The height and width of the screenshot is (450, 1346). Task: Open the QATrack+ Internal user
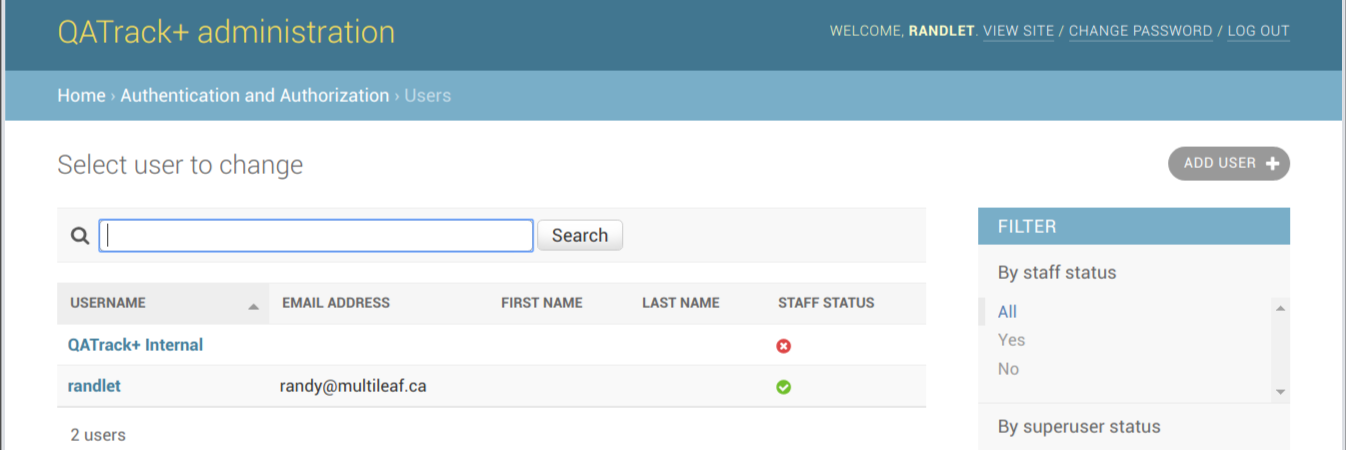pyautogui.click(x=135, y=345)
